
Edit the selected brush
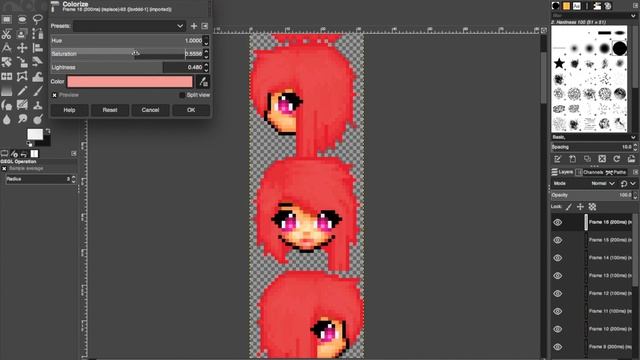pyautogui.click(x=558, y=159)
